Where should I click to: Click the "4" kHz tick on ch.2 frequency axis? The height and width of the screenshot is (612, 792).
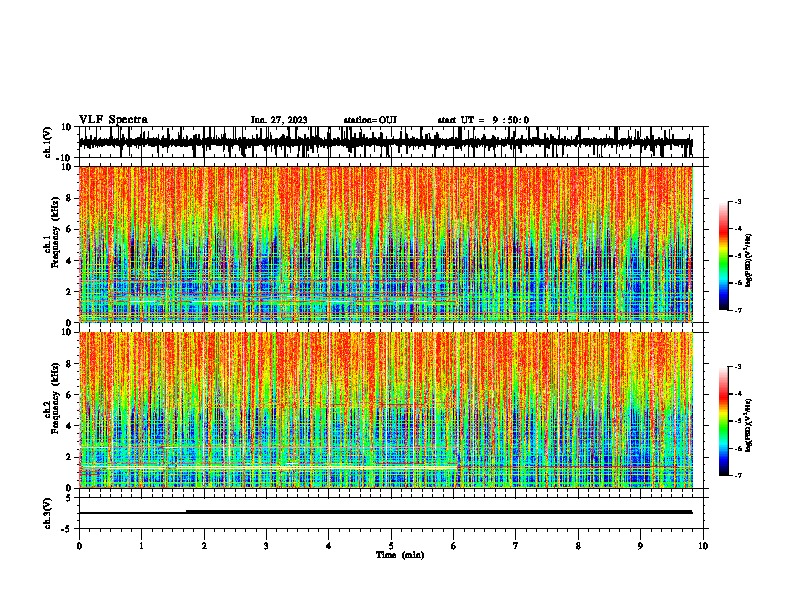point(69,426)
